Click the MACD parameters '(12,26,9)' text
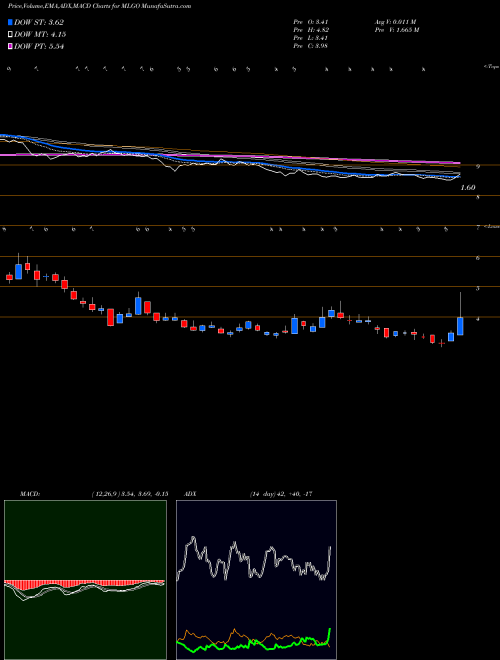This screenshot has height=660, width=500. (104, 494)
